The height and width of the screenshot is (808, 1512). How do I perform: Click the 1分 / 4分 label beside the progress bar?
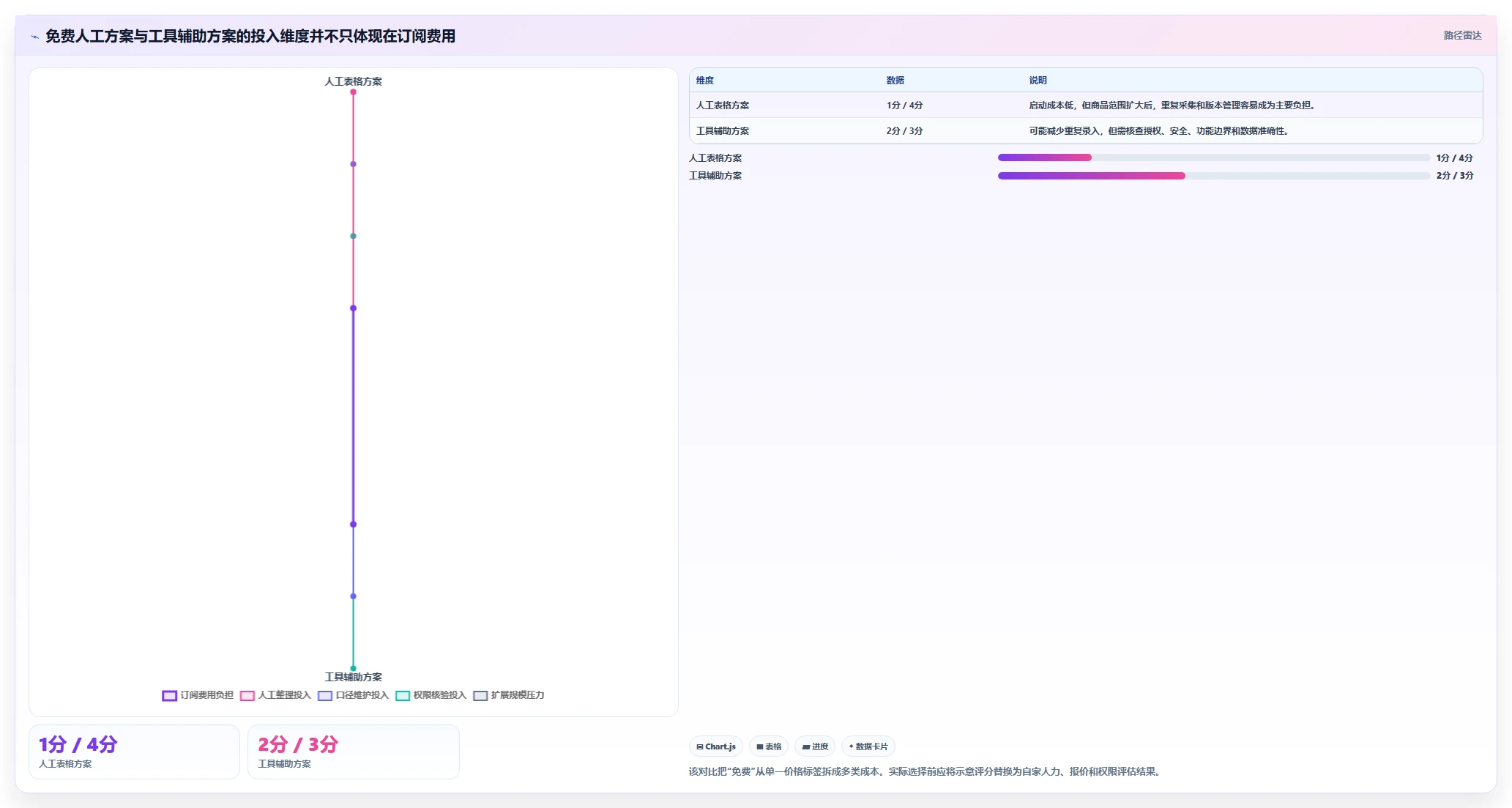[x=1455, y=158]
